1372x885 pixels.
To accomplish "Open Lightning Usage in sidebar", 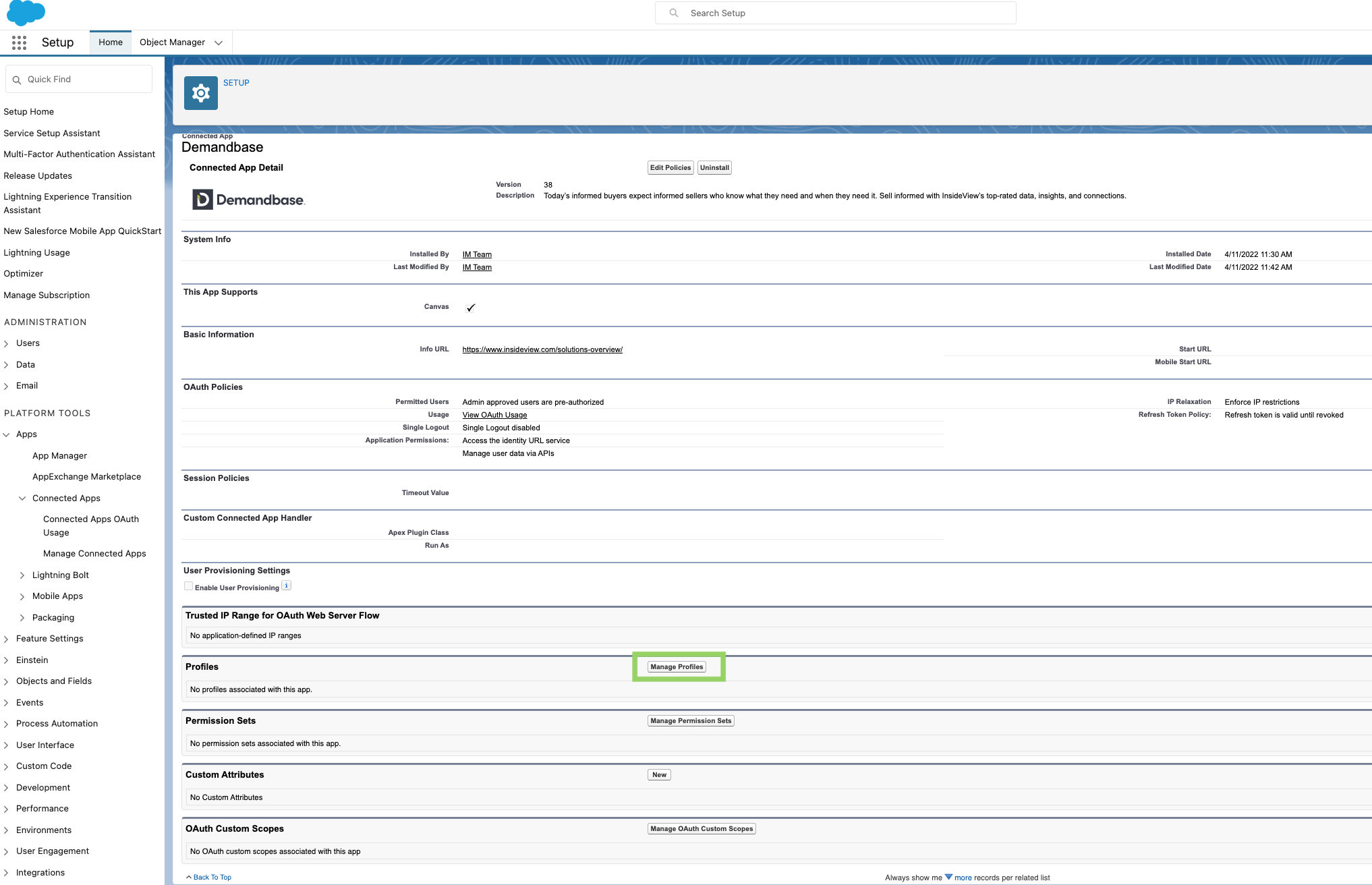I will tap(36, 253).
